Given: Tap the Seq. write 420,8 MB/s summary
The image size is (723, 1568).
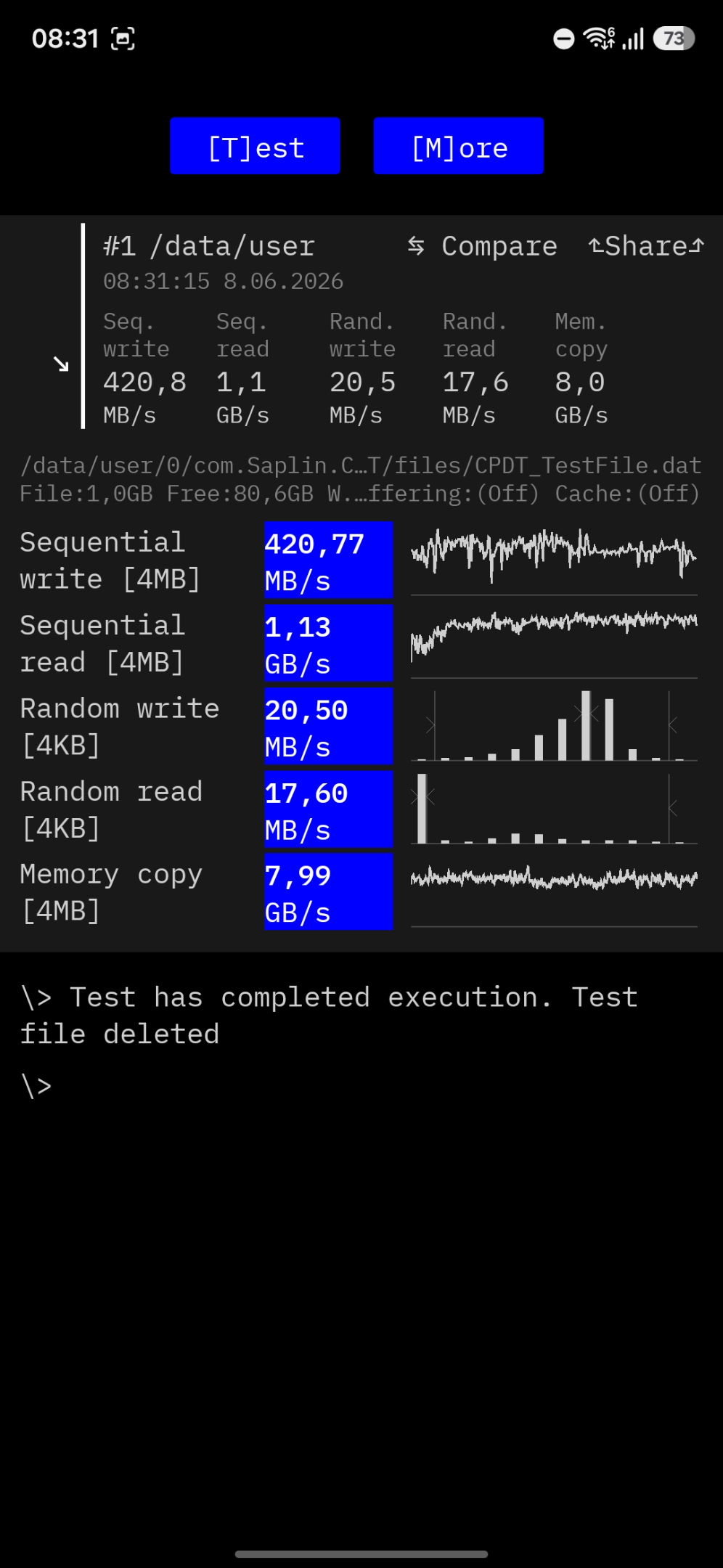Looking at the screenshot, I should click(x=144, y=369).
